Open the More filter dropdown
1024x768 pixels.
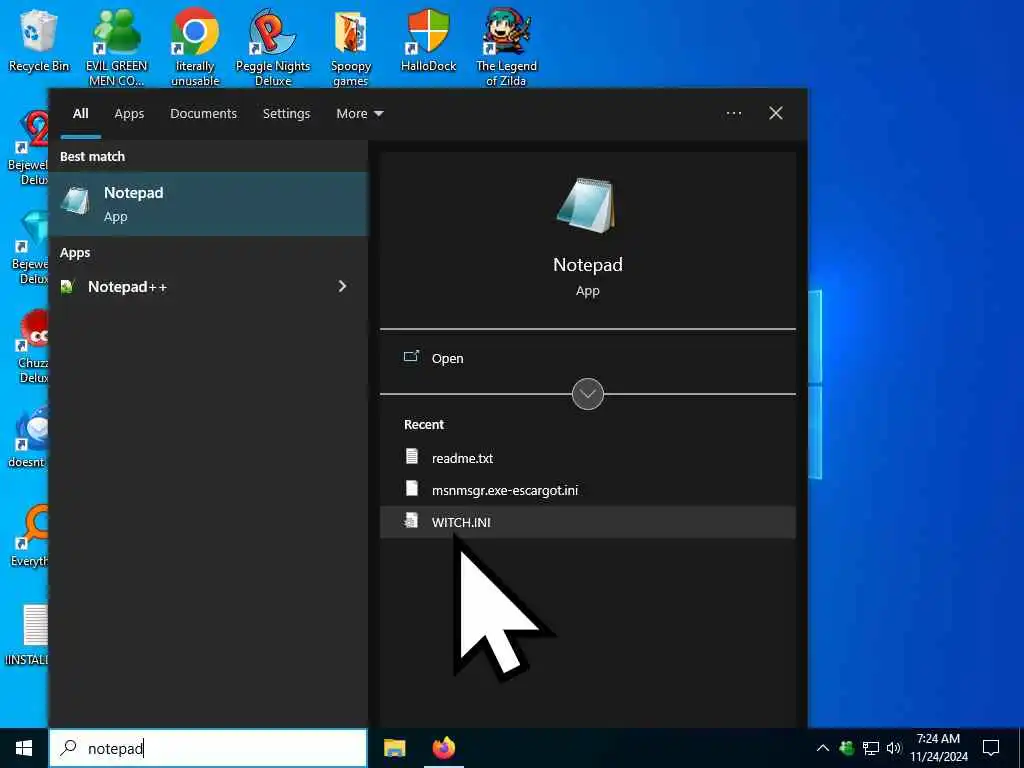click(359, 114)
